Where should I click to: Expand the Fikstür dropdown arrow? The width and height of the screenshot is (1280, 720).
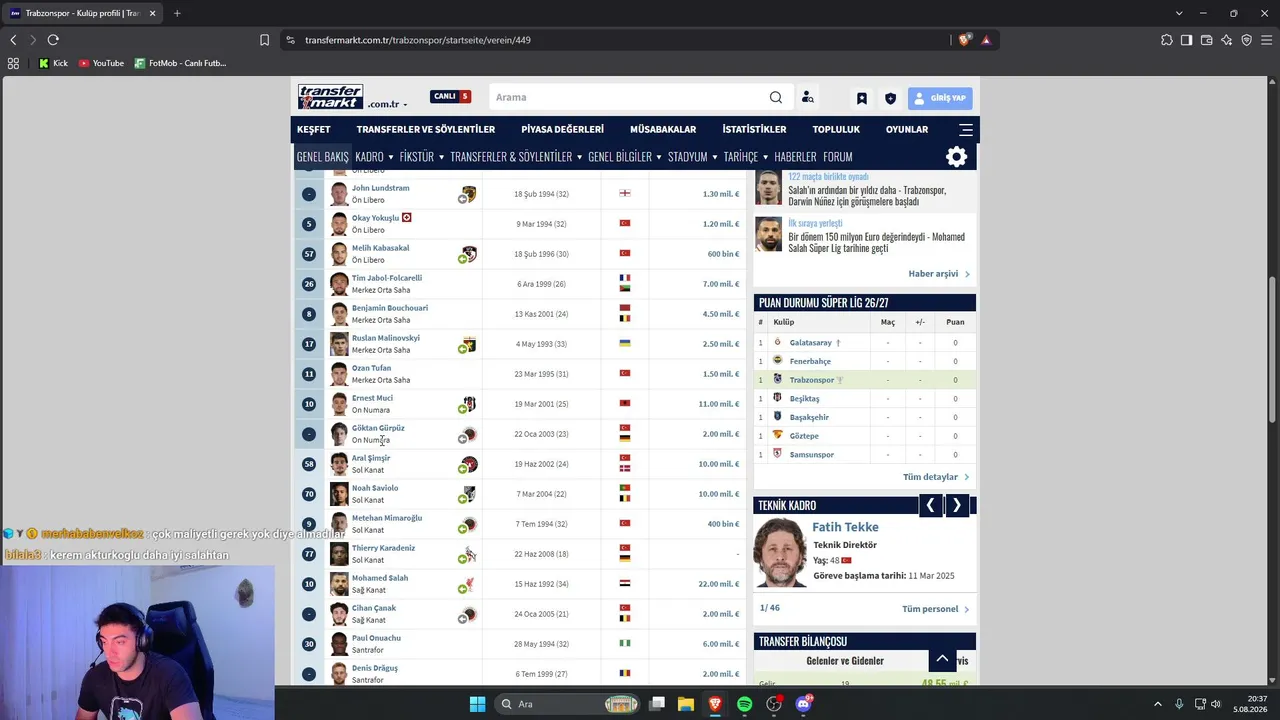click(441, 157)
